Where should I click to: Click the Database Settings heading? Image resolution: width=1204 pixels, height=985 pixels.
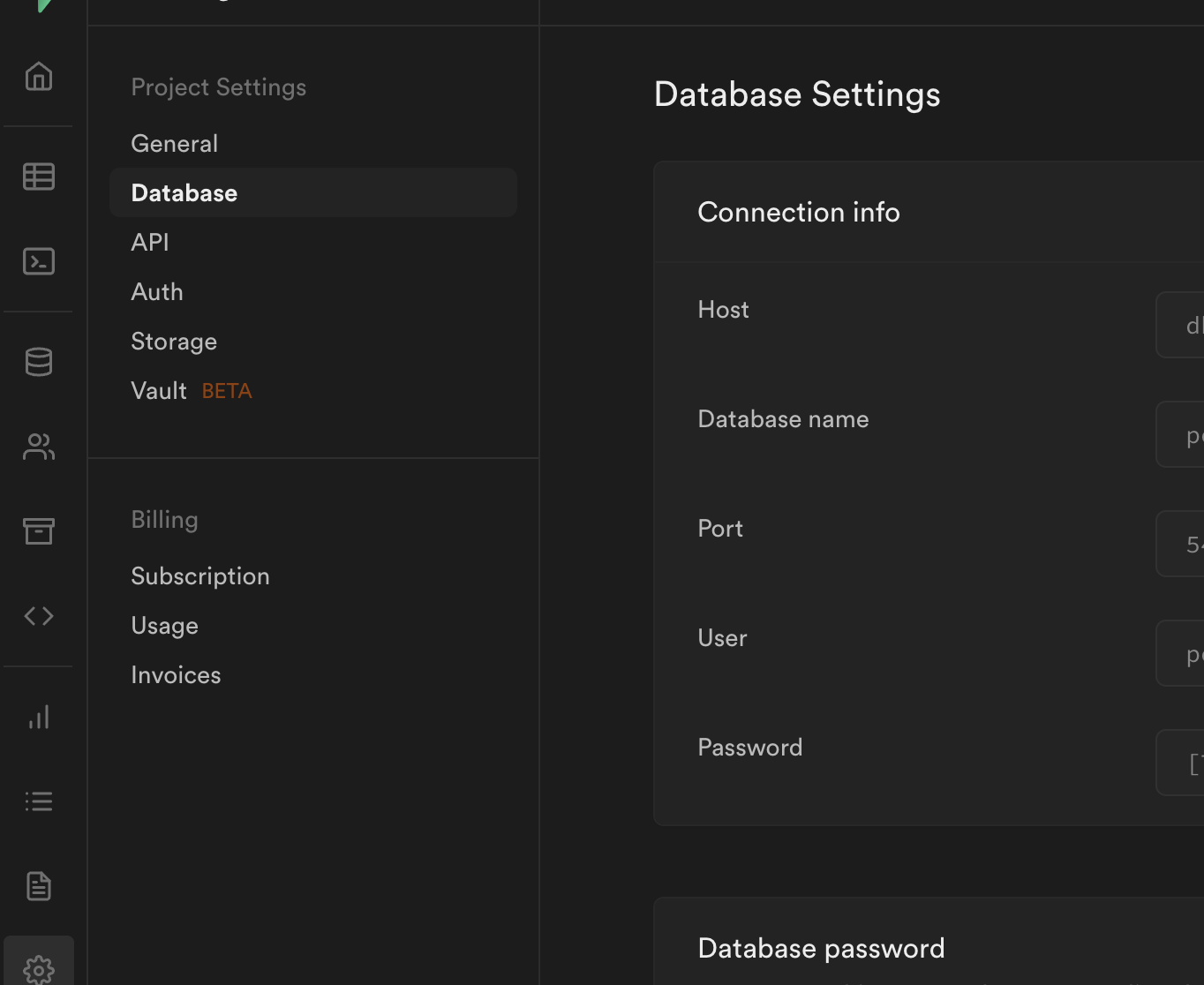(x=797, y=94)
